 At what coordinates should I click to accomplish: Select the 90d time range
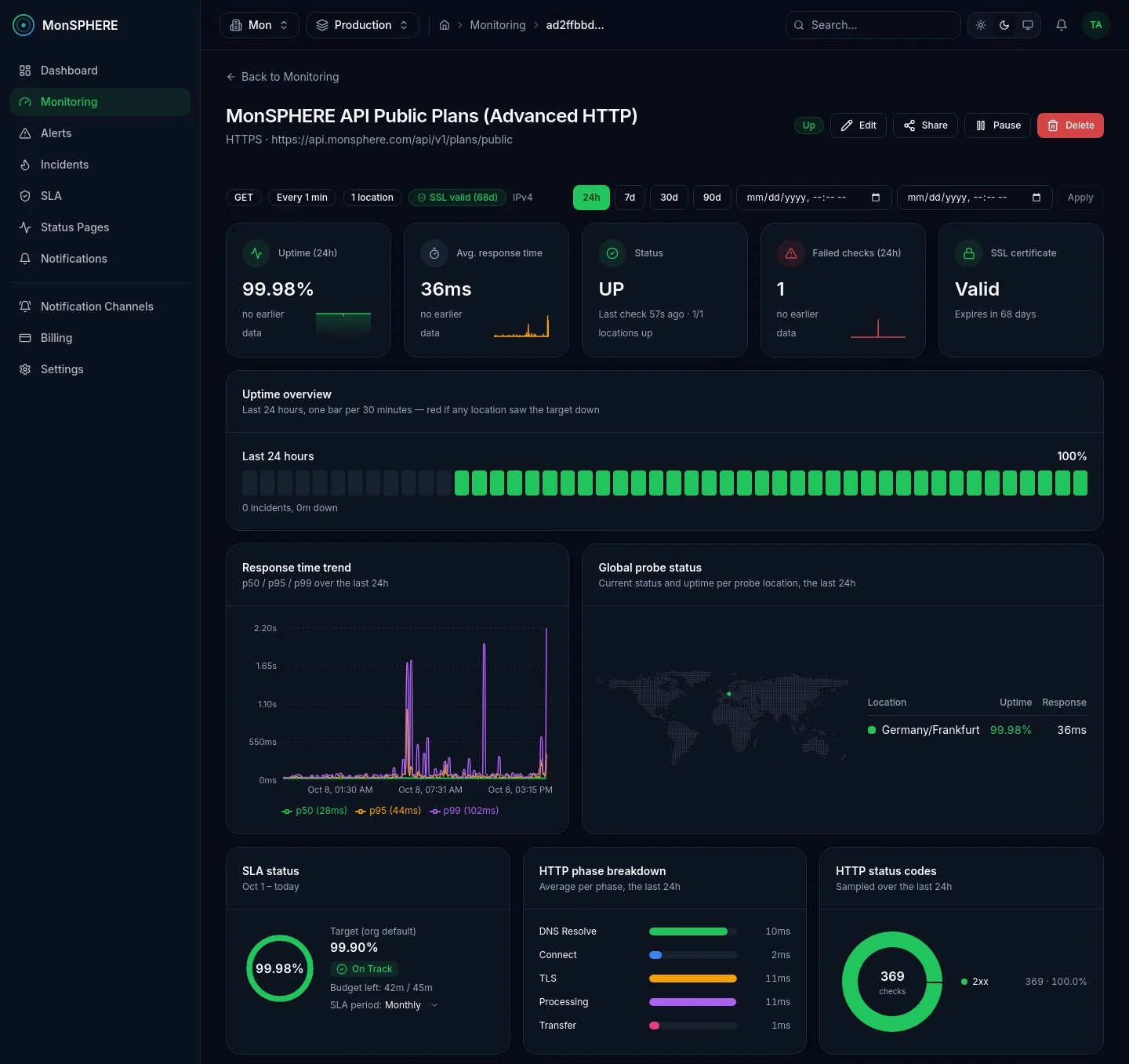coord(712,198)
